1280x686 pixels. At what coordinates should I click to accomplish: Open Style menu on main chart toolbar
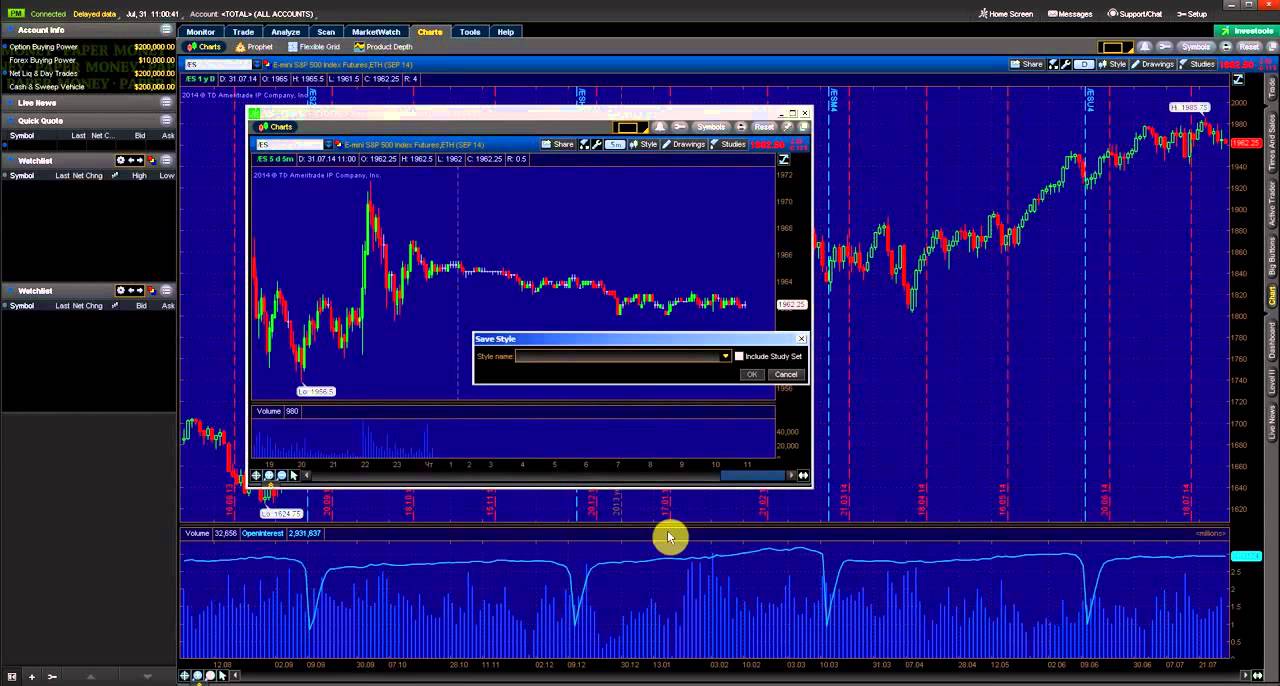(1112, 64)
